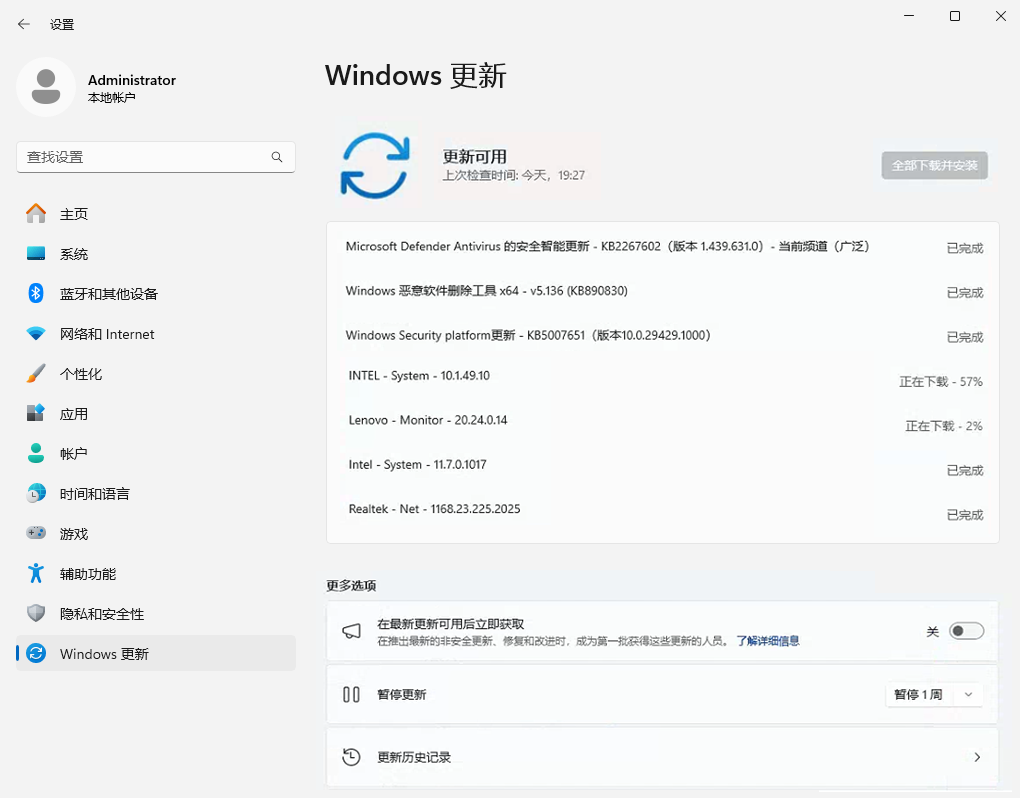Click the 全部下载并安装 button
1020x798 pixels.
934,166
